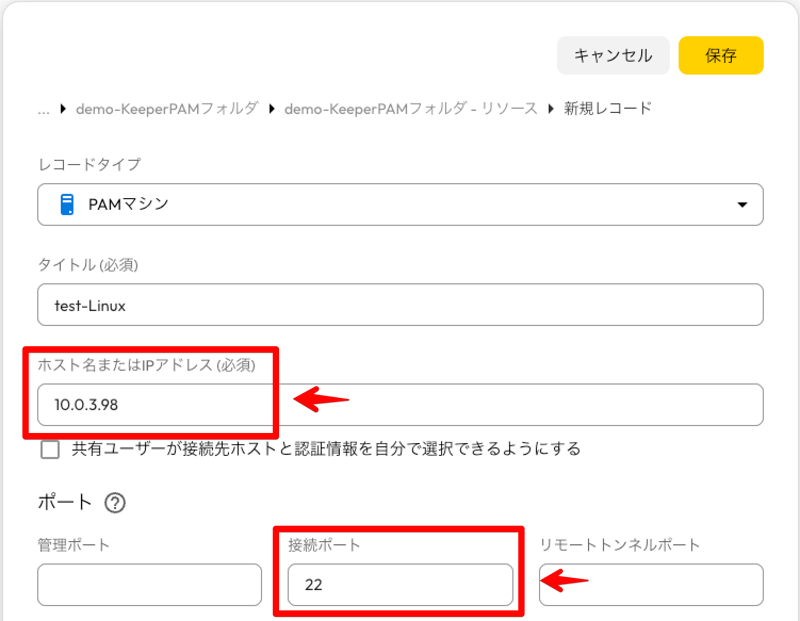Click the arrow before the リソース folder breadcrumb

(x=271, y=108)
